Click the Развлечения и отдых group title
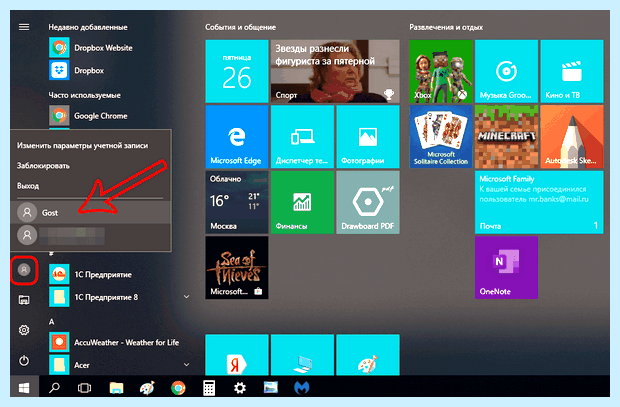Viewport: 620px width, 407px height. coord(446,27)
